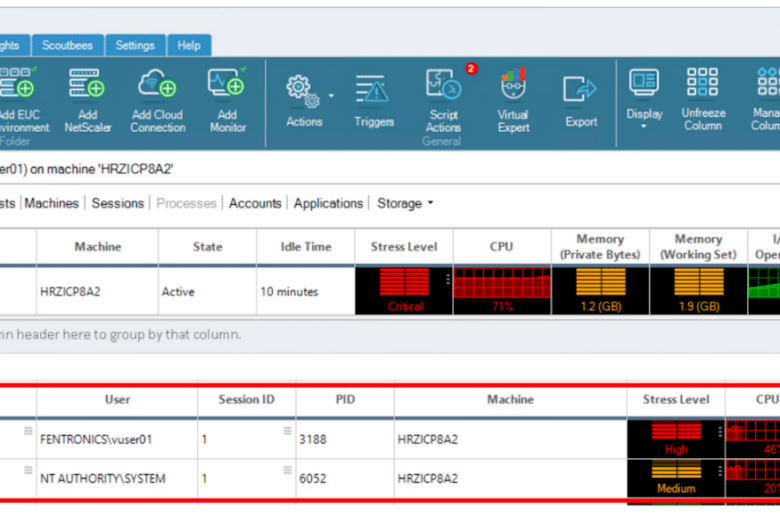Go to the Machines view
780x516 pixels.
52,204
